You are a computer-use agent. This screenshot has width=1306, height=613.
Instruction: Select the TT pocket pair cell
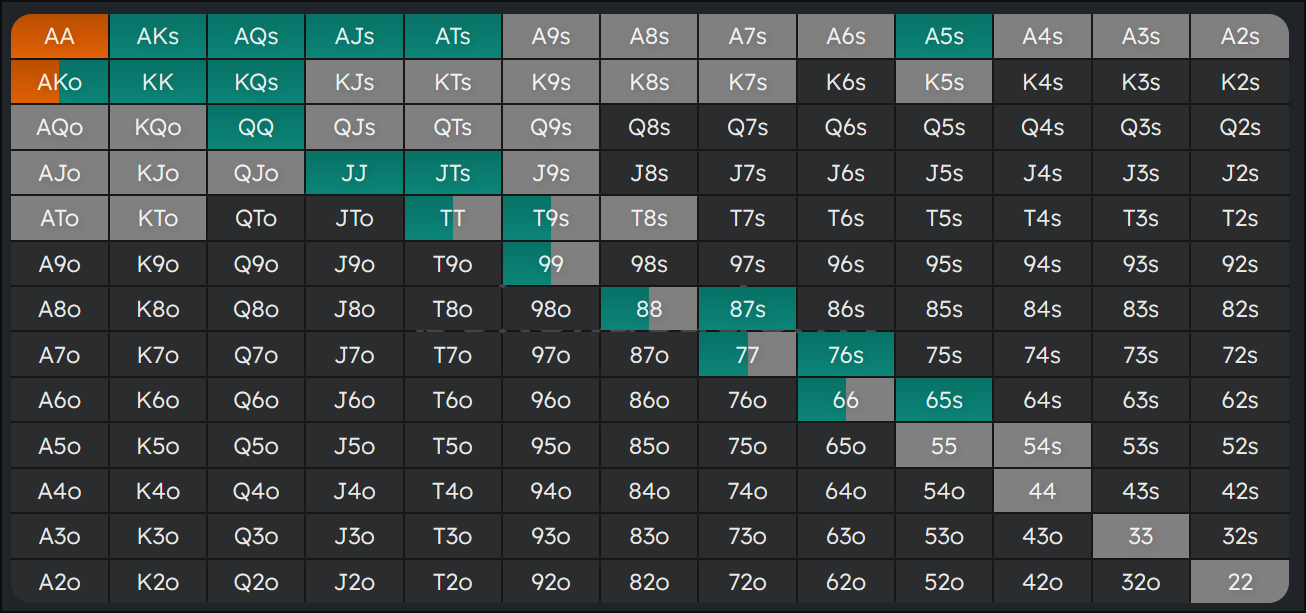coord(452,218)
